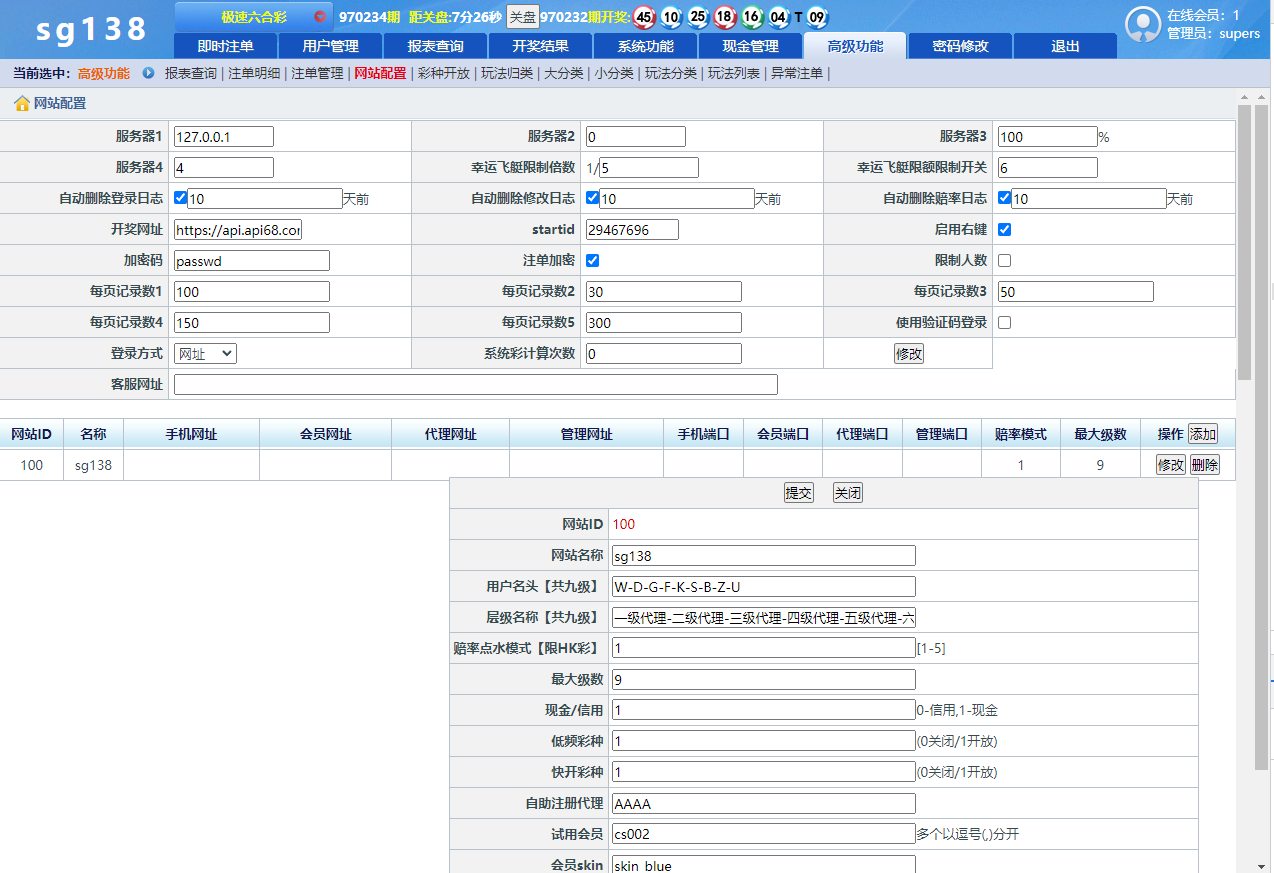The height and width of the screenshot is (873, 1274).
Task: Click the lottery ball numbered 09
Action: (817, 17)
